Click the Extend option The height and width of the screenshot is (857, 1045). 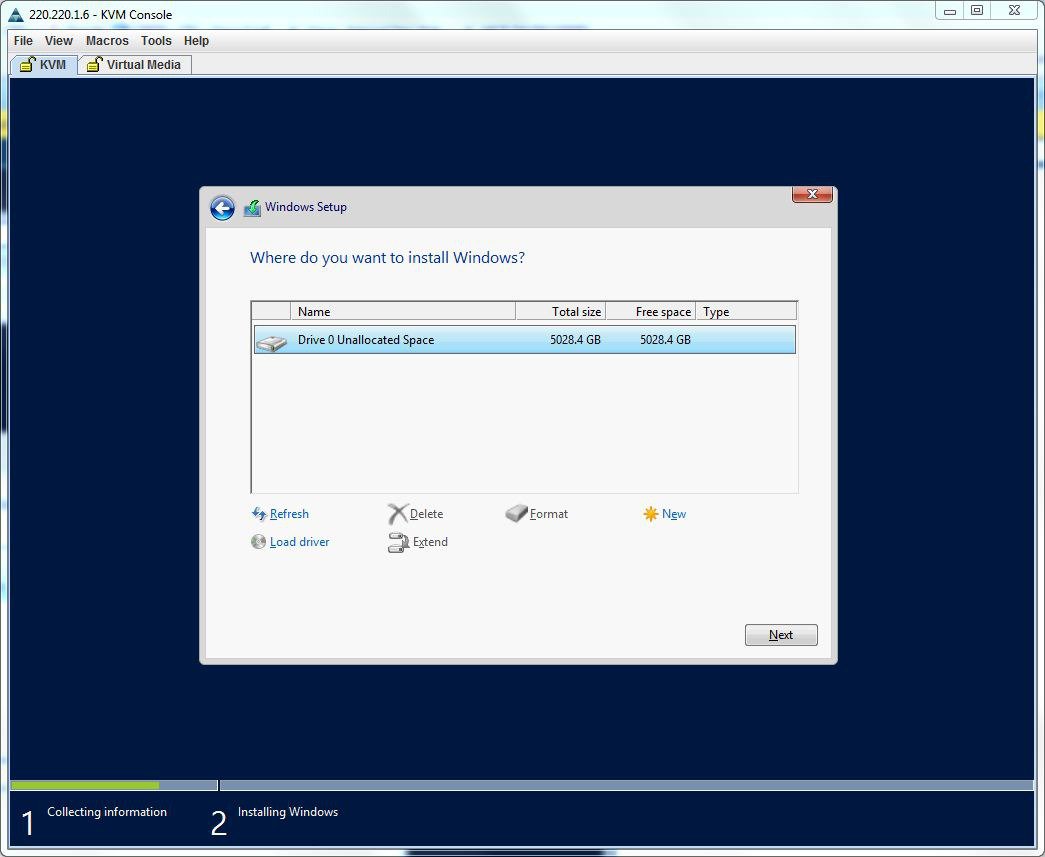430,542
